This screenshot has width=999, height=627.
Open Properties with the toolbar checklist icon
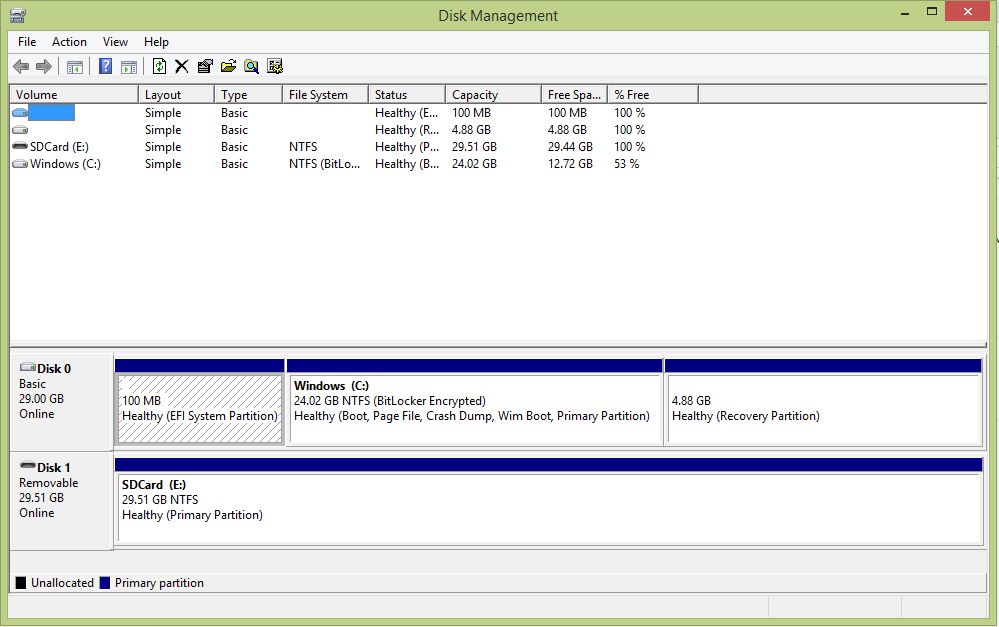click(x=205, y=66)
